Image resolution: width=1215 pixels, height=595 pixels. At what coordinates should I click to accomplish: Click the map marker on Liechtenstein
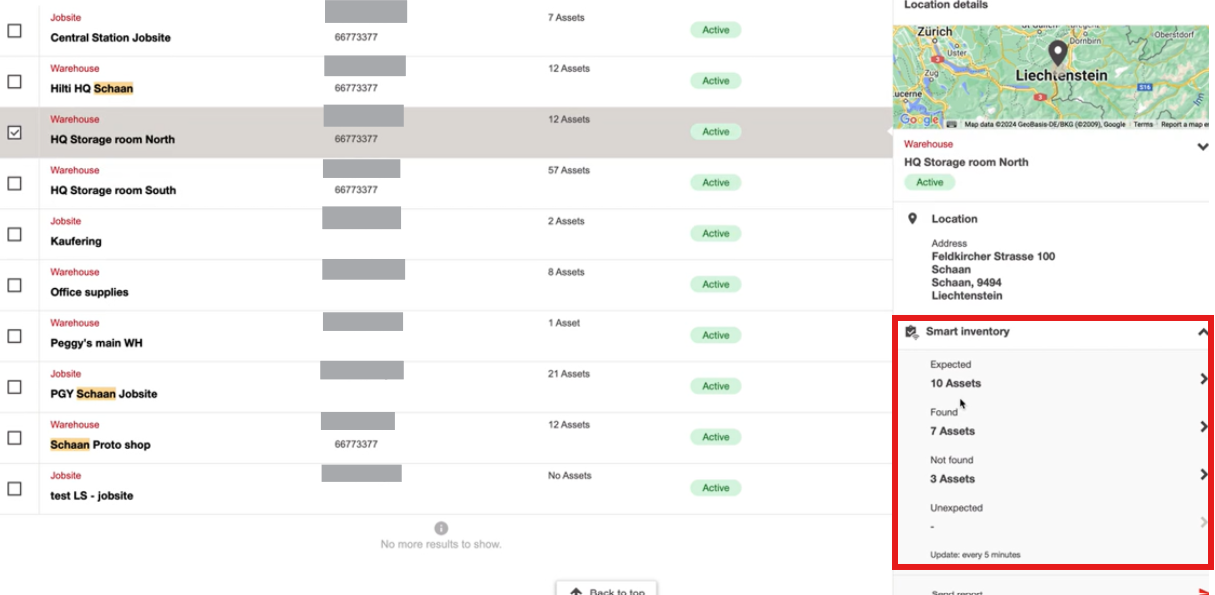point(1057,54)
